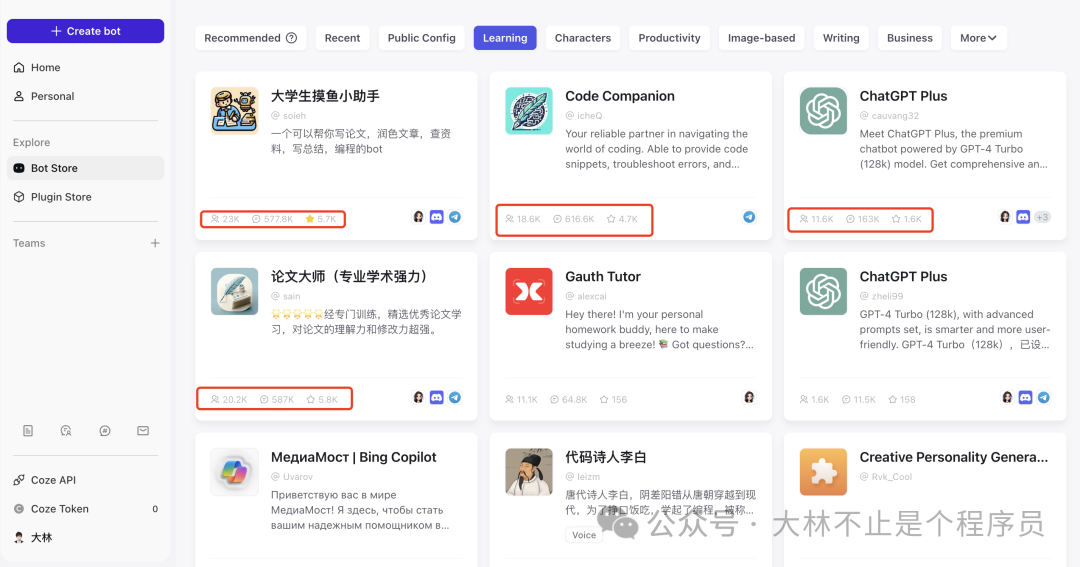Click Telegram icon on 论文大师 card

tap(455, 398)
